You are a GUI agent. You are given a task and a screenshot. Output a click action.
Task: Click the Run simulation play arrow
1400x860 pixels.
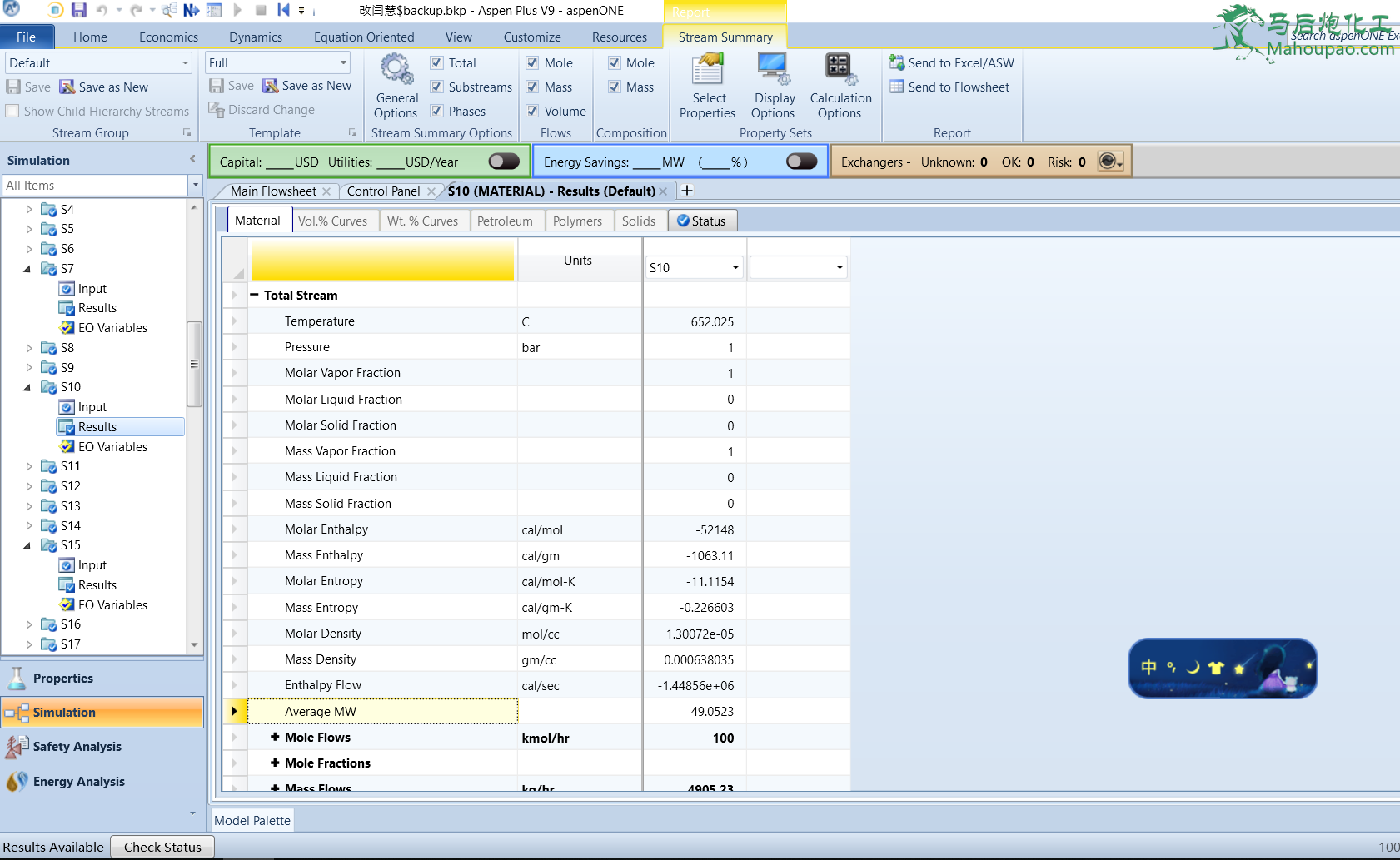(237, 10)
